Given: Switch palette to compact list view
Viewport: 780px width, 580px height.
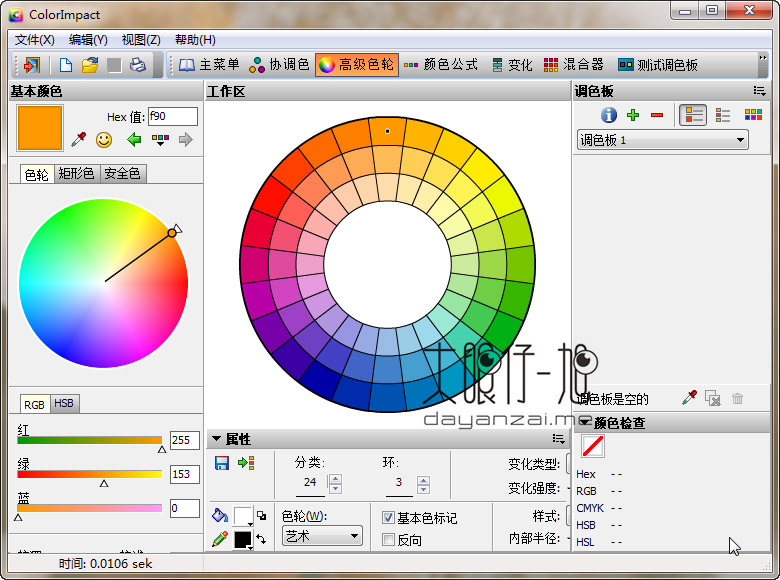Looking at the screenshot, I should pyautogui.click(x=723, y=115).
